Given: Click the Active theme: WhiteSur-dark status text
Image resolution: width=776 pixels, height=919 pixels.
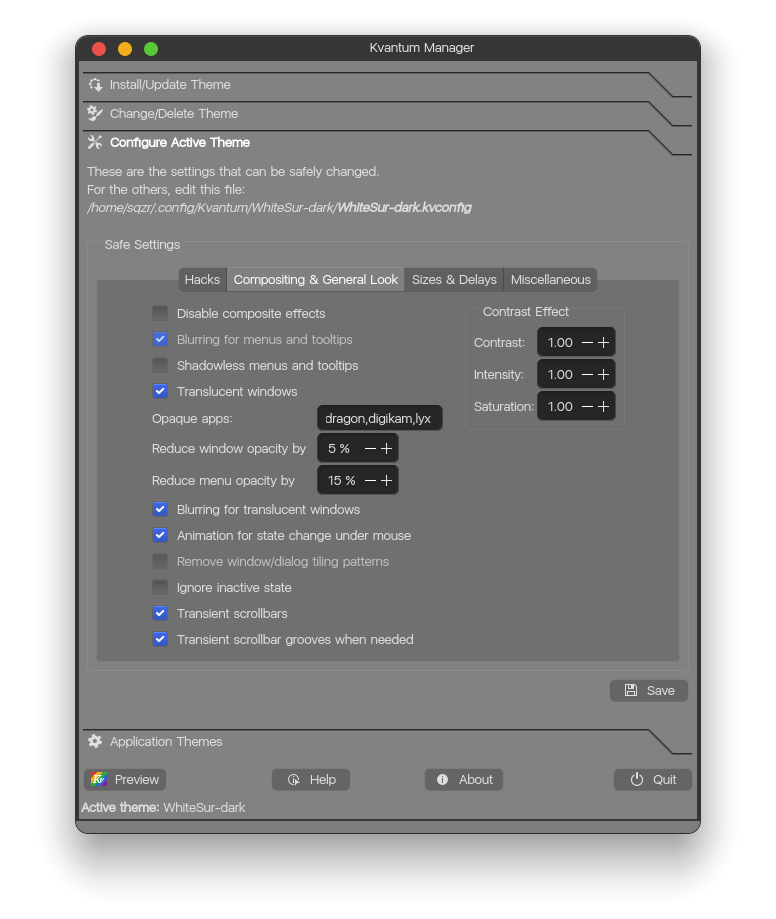Looking at the screenshot, I should click(164, 808).
